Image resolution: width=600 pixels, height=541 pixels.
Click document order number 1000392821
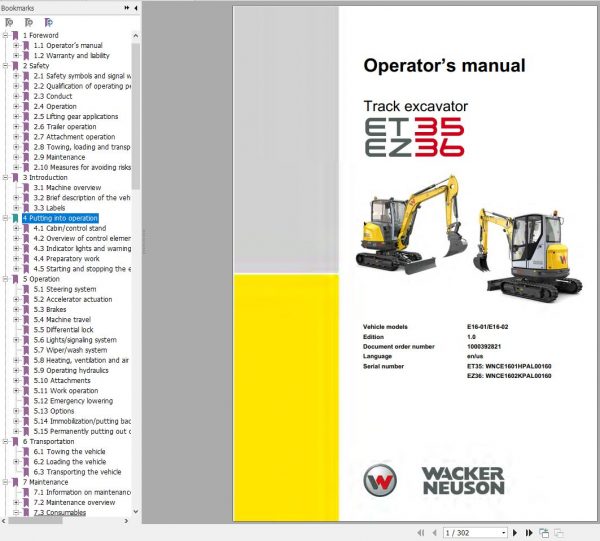pyautogui.click(x=484, y=347)
